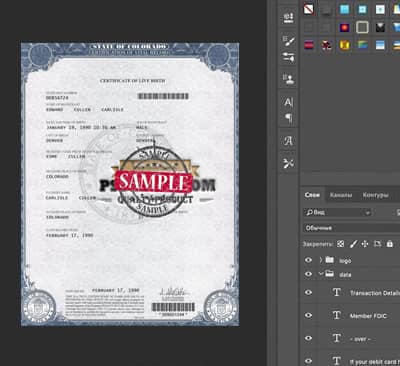Select the Transaction Details text layer thumbnail
400x366 pixels.
[337, 292]
